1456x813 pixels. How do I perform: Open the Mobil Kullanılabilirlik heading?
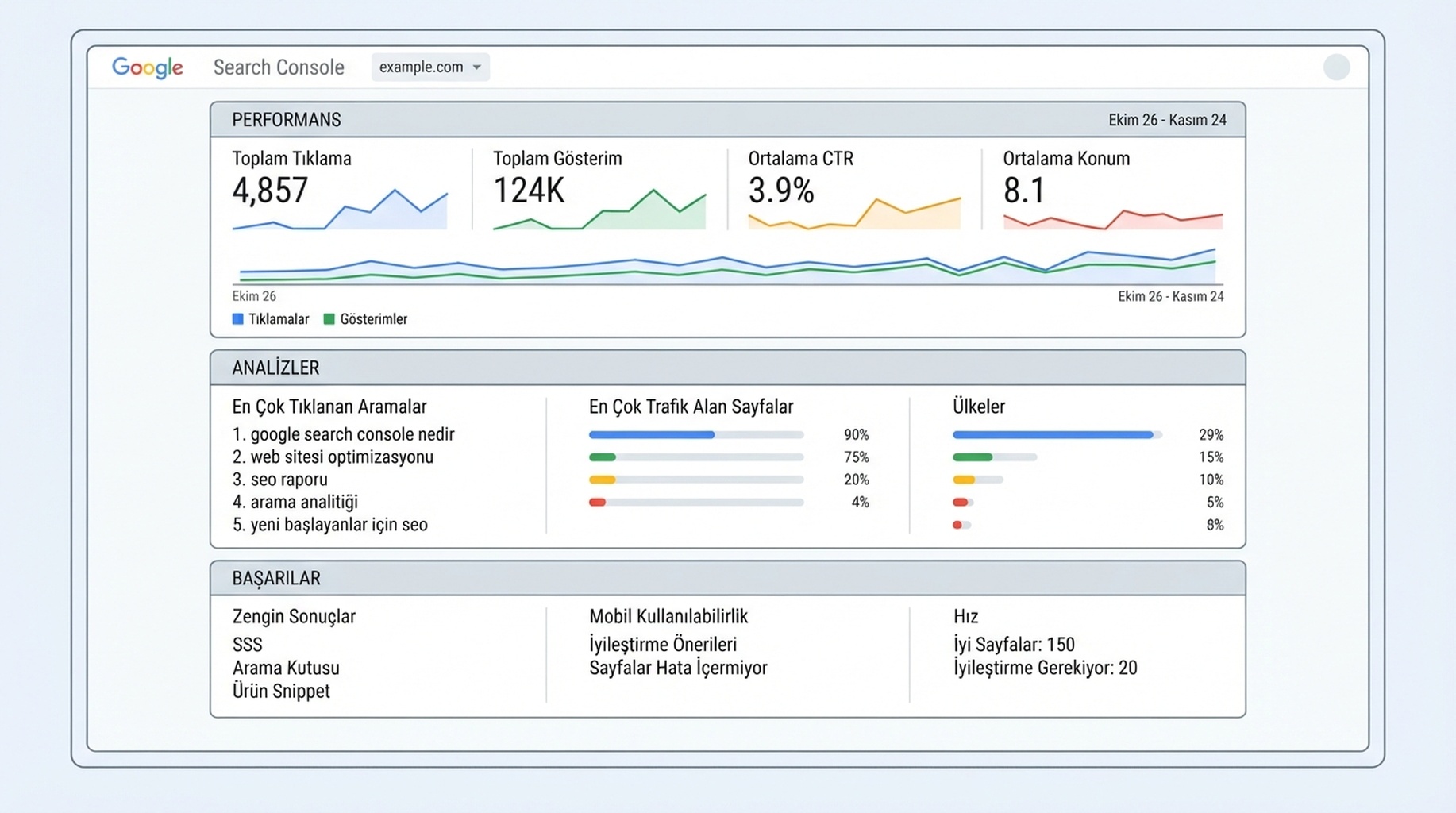coord(668,617)
